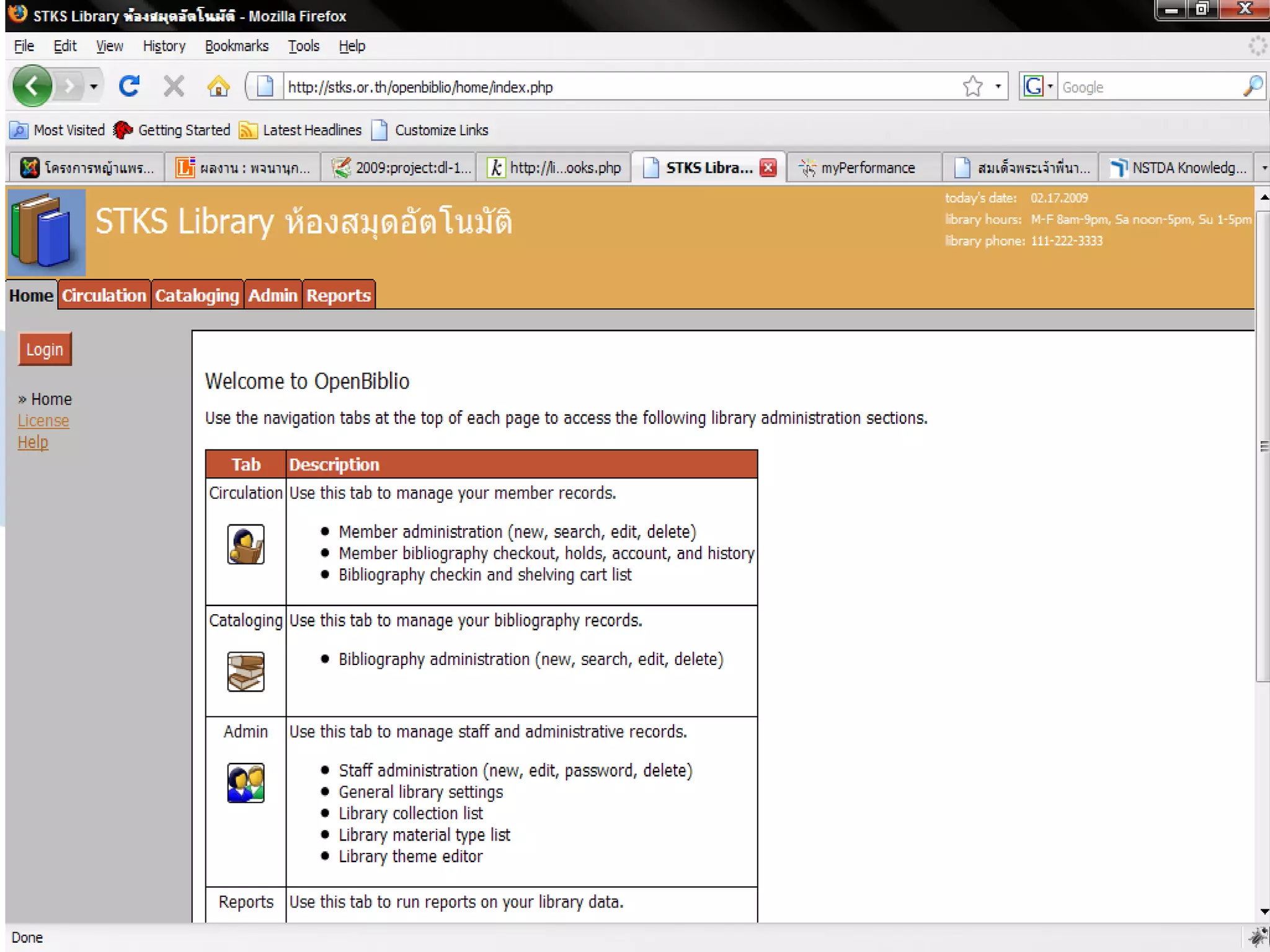Viewport: 1270px width, 952px height.
Task: Expand the list all tabs arrow
Action: tap(1264, 168)
